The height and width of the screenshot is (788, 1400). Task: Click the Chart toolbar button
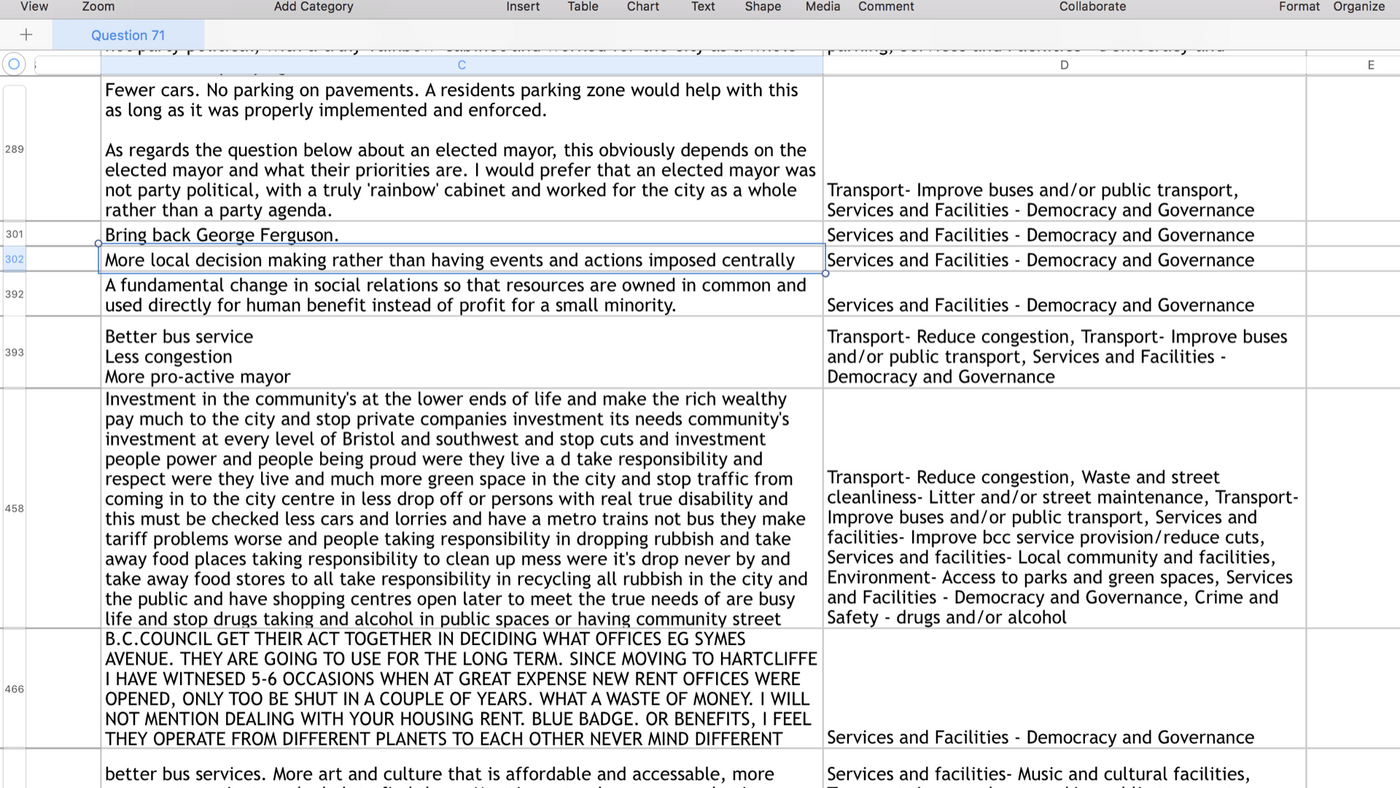[x=643, y=7]
